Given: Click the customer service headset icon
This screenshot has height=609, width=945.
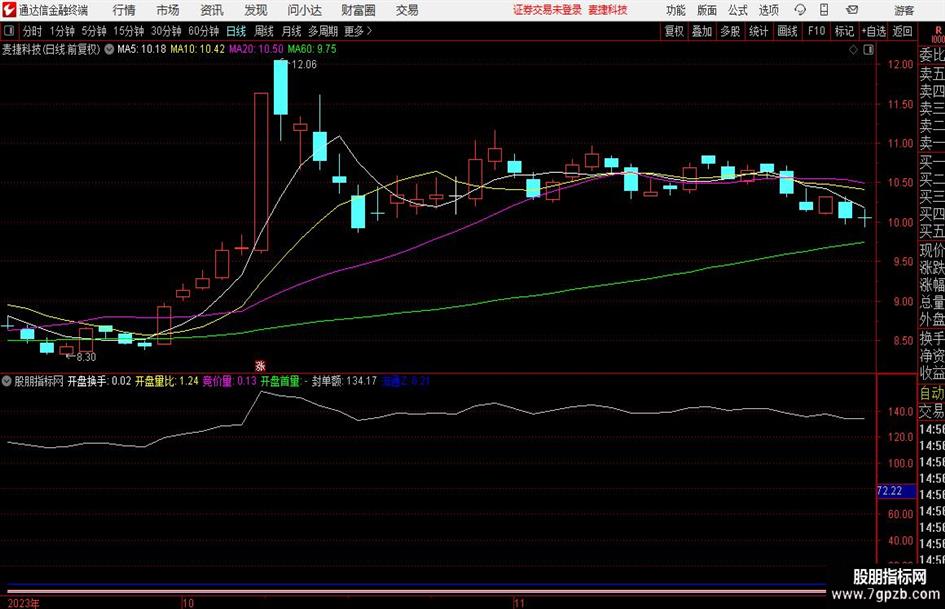Looking at the screenshot, I should click(800, 10).
